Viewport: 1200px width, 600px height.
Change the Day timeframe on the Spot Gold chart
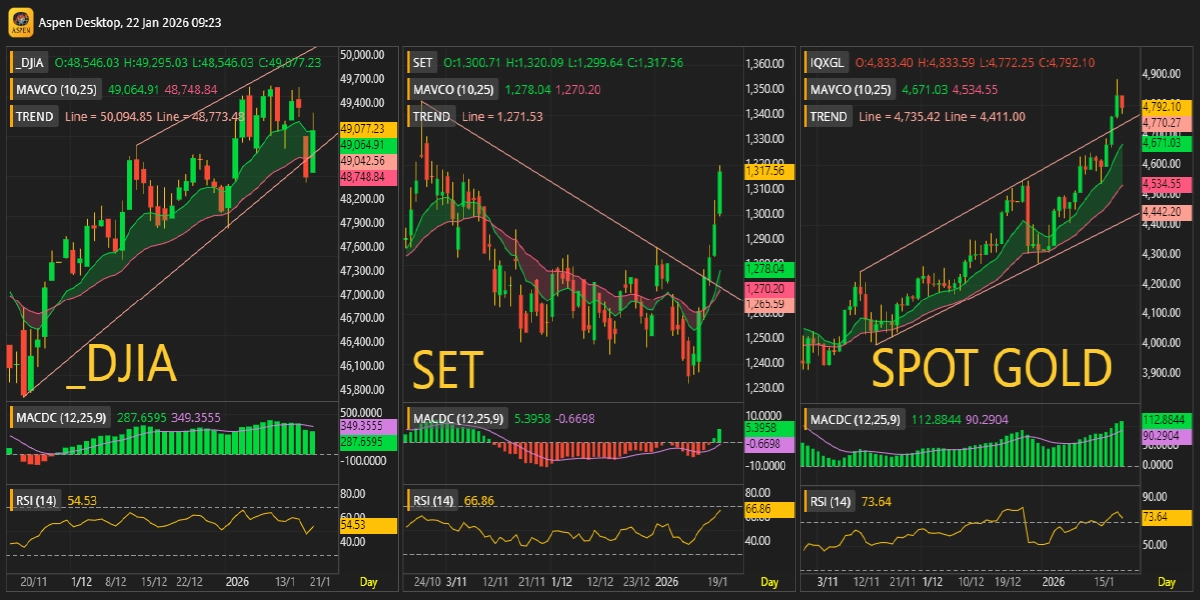pos(1166,582)
